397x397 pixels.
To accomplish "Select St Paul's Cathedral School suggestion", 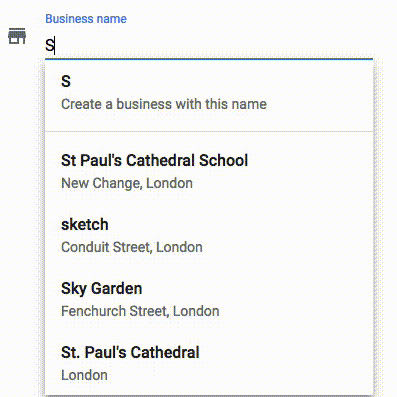I will coord(209,171).
